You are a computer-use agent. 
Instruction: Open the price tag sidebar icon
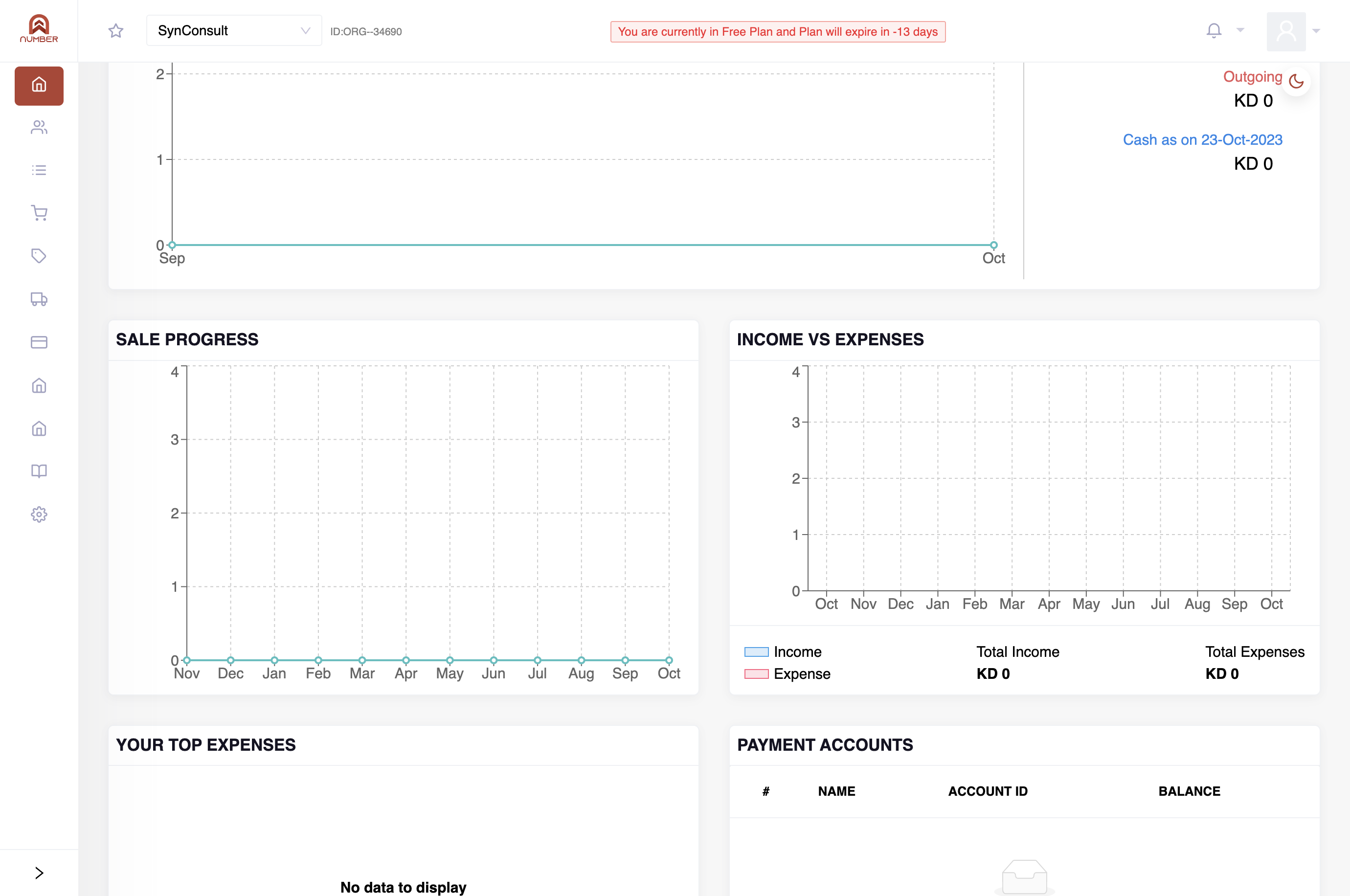point(39,256)
